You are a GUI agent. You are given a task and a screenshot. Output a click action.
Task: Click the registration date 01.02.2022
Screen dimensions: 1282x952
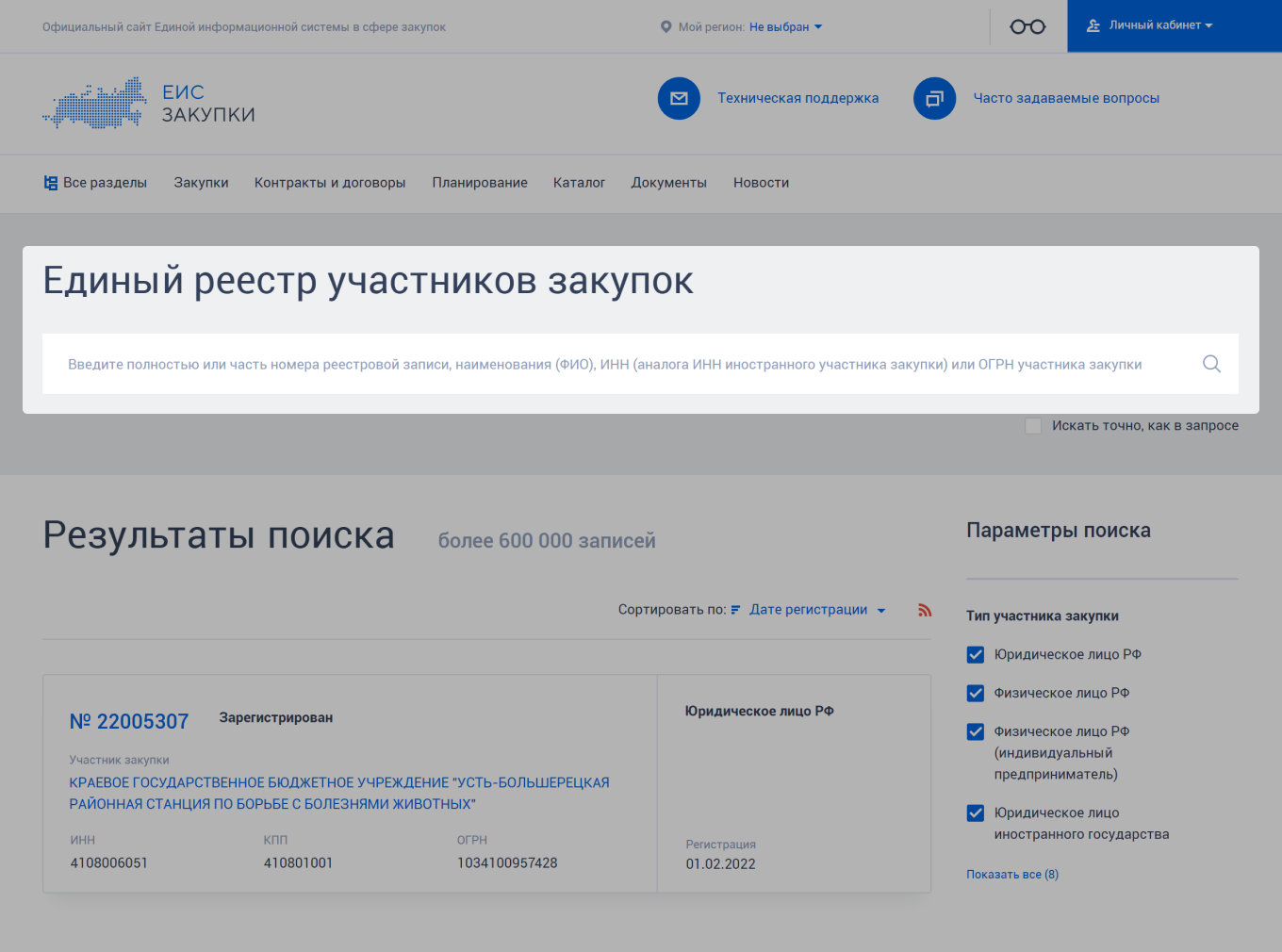[721, 864]
